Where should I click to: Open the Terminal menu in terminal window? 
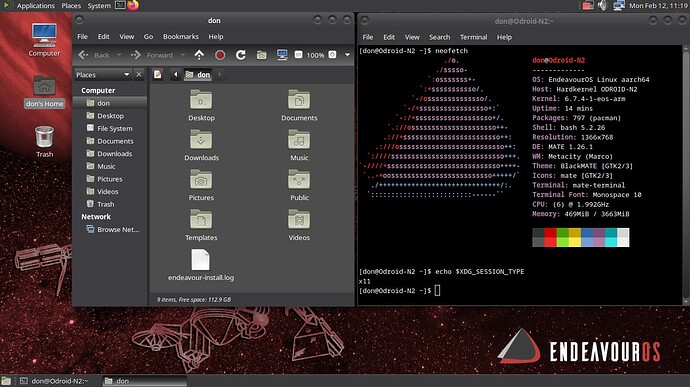(x=473, y=37)
